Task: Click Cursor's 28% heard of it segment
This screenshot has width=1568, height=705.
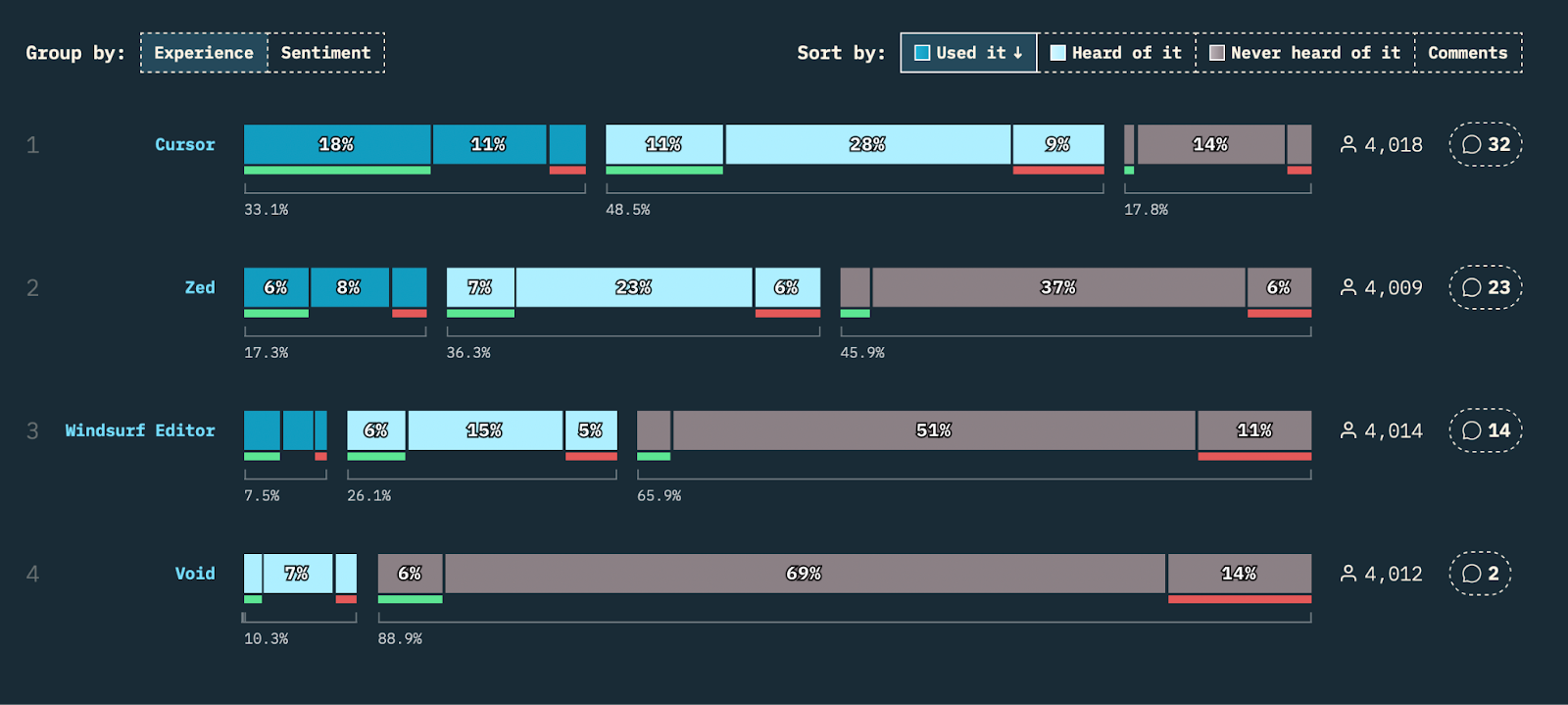Action: (x=868, y=144)
